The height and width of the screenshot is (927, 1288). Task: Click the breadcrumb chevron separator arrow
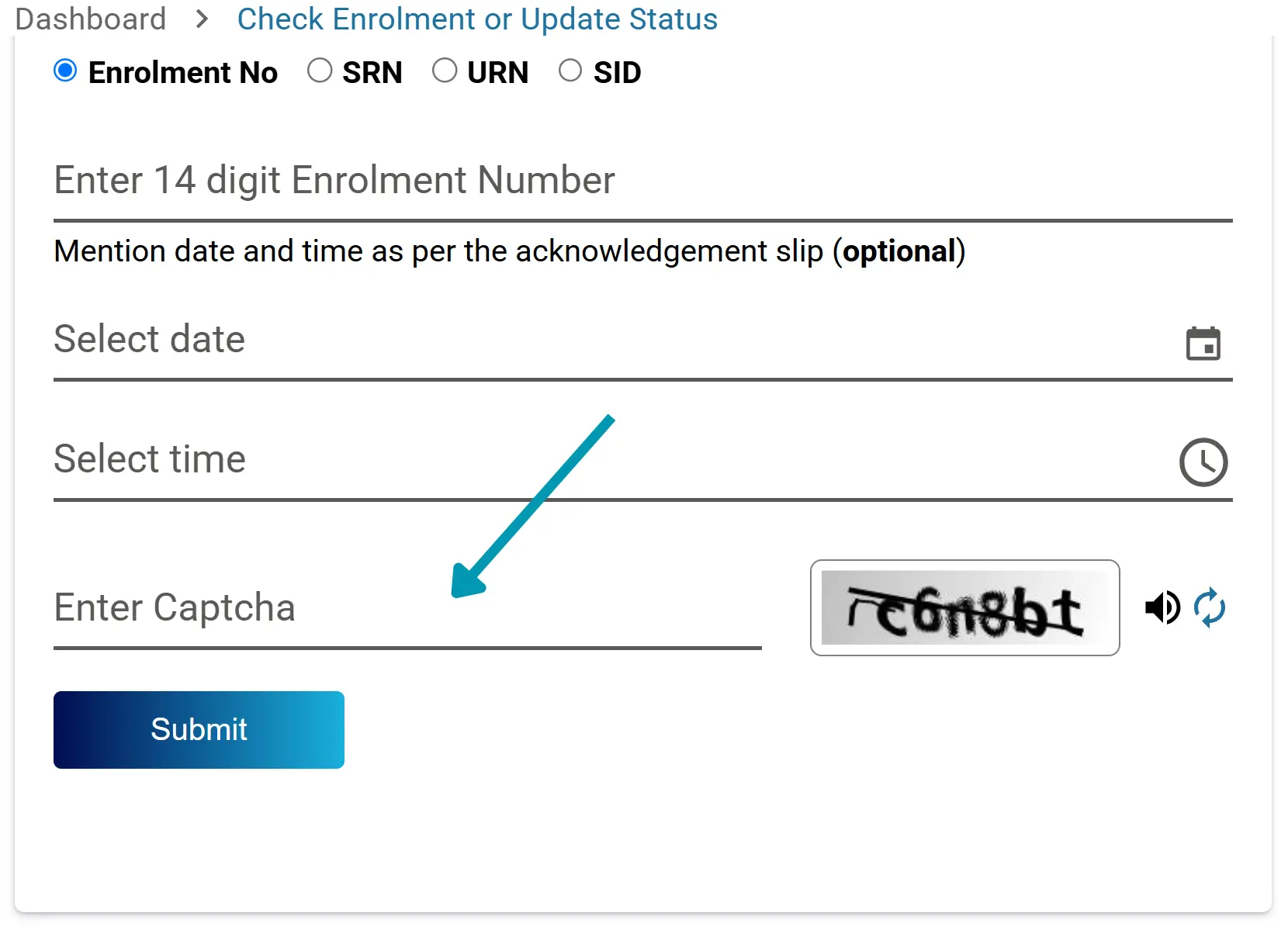203,19
